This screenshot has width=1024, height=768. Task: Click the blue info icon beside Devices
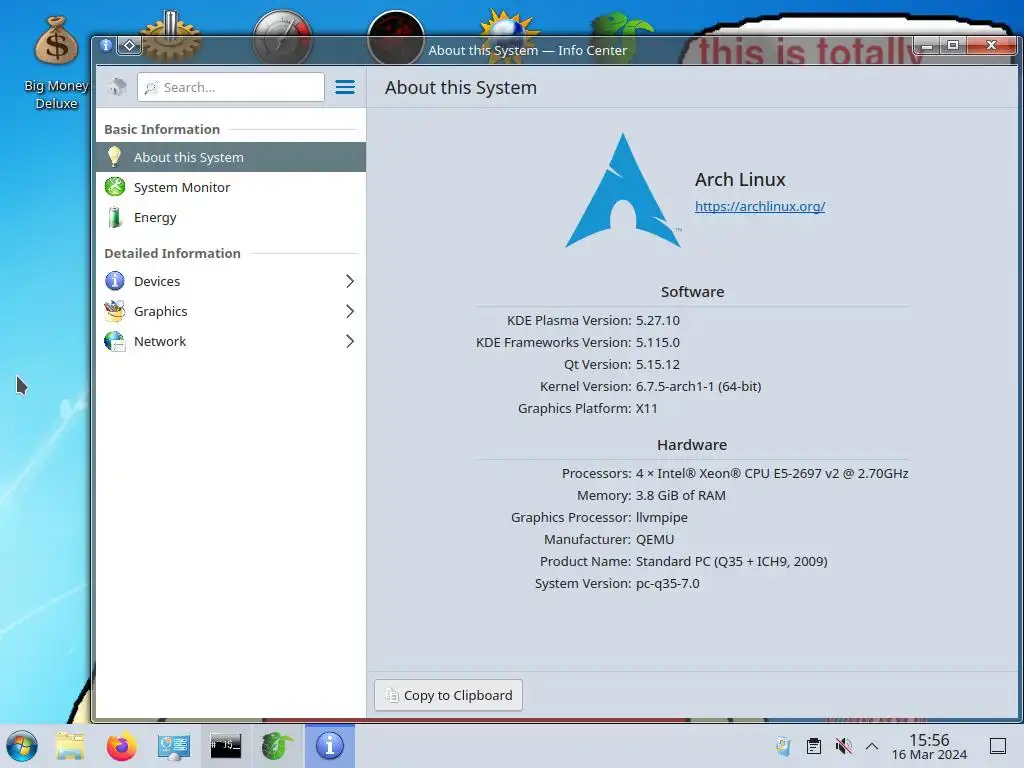(115, 281)
